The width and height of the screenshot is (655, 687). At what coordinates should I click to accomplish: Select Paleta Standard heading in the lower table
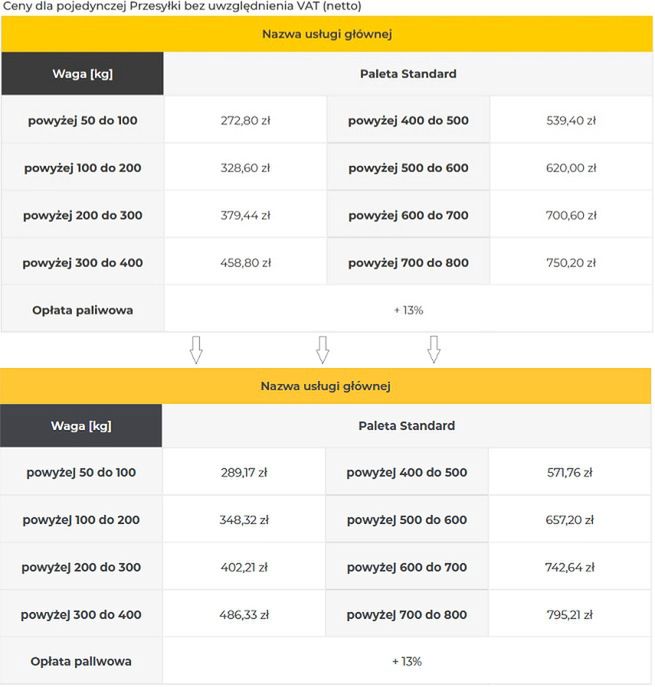tap(406, 426)
